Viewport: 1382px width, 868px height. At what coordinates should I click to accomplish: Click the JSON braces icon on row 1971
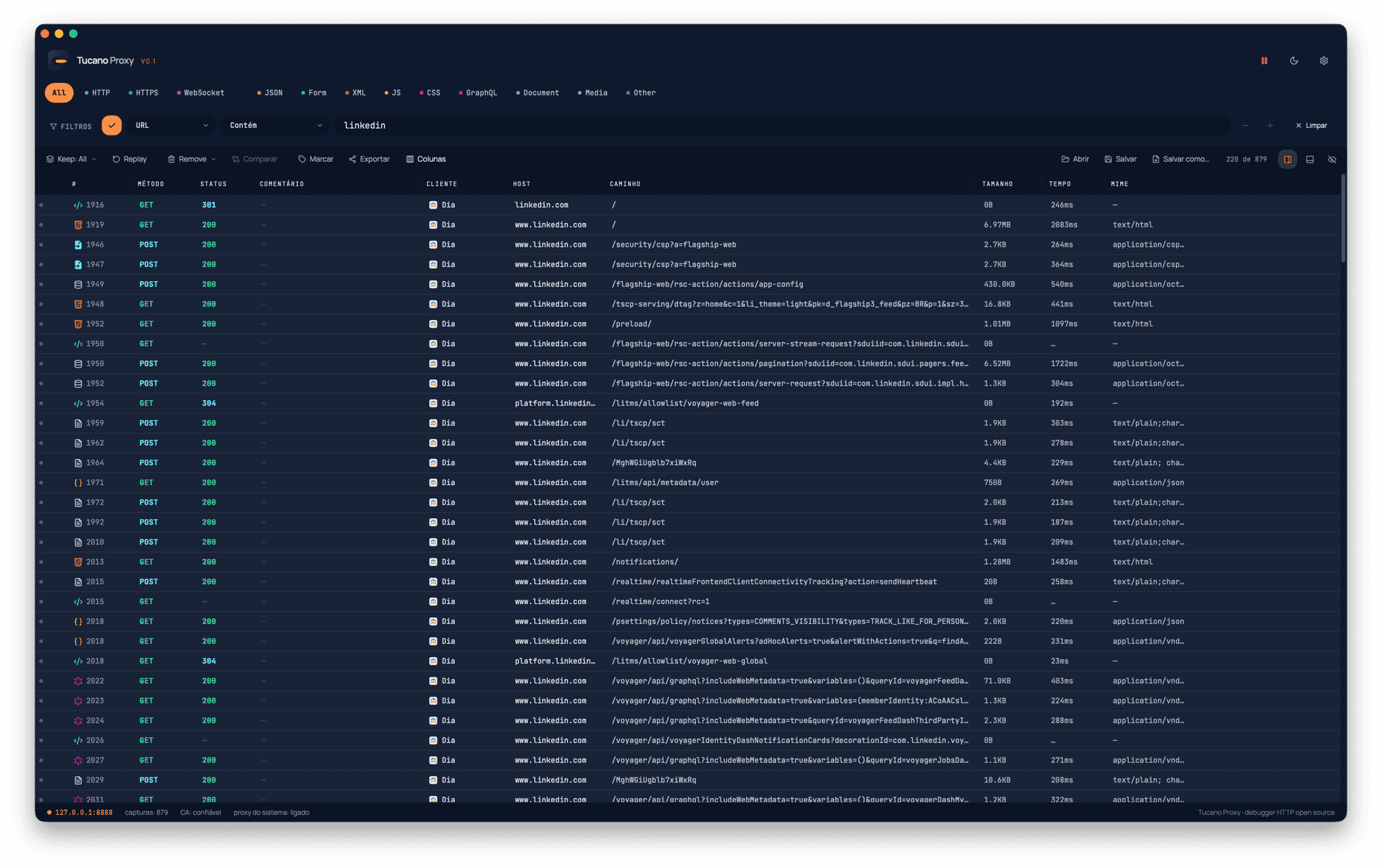point(78,483)
